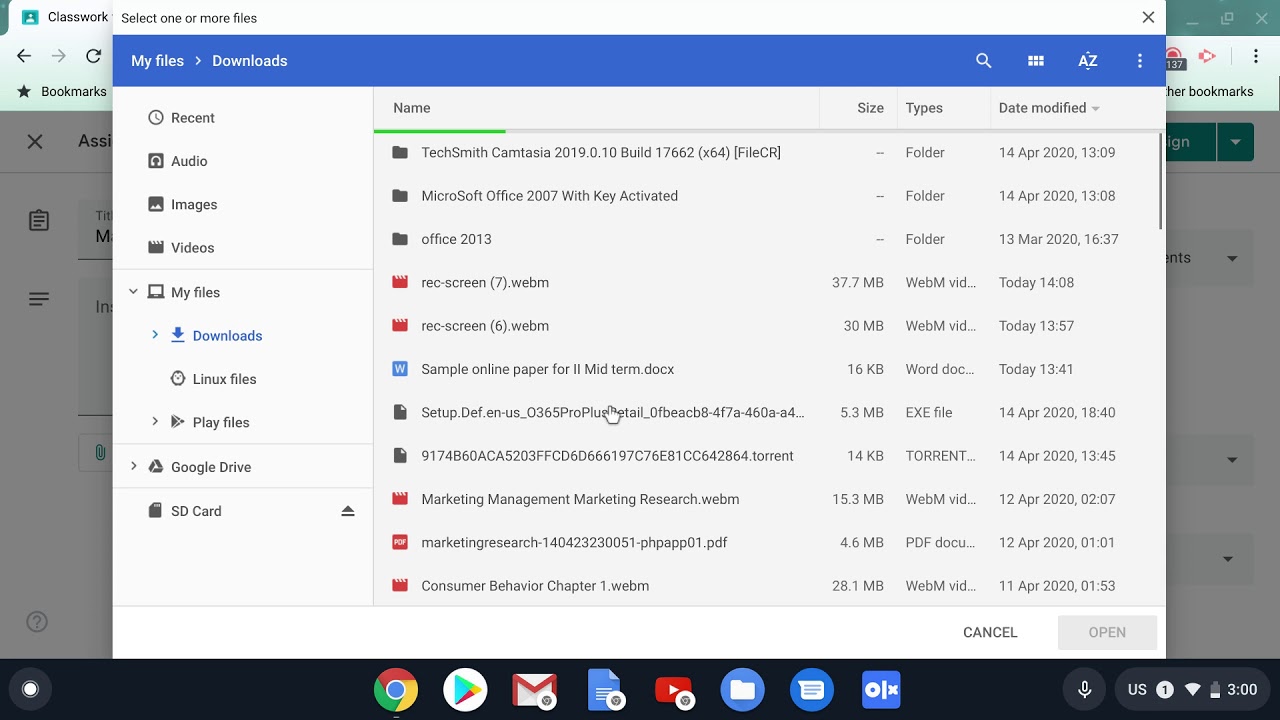Click the attachment paperclip in Classwork
The width and height of the screenshot is (1280, 720).
(100, 453)
